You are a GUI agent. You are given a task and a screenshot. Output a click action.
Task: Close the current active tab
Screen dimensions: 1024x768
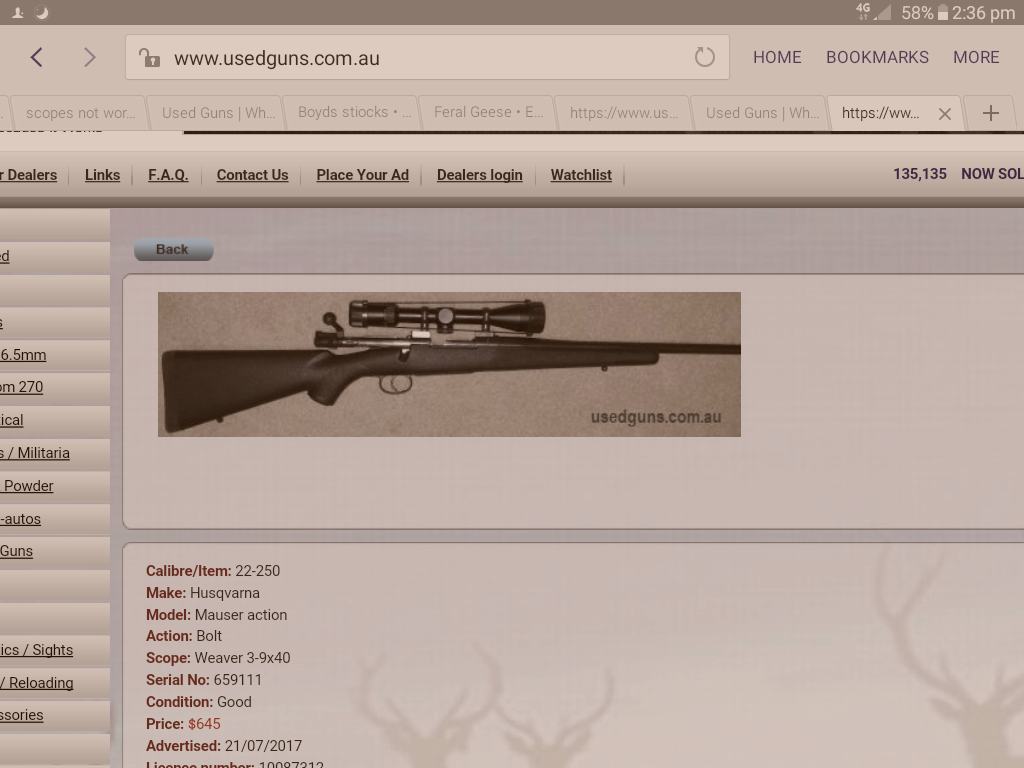944,114
